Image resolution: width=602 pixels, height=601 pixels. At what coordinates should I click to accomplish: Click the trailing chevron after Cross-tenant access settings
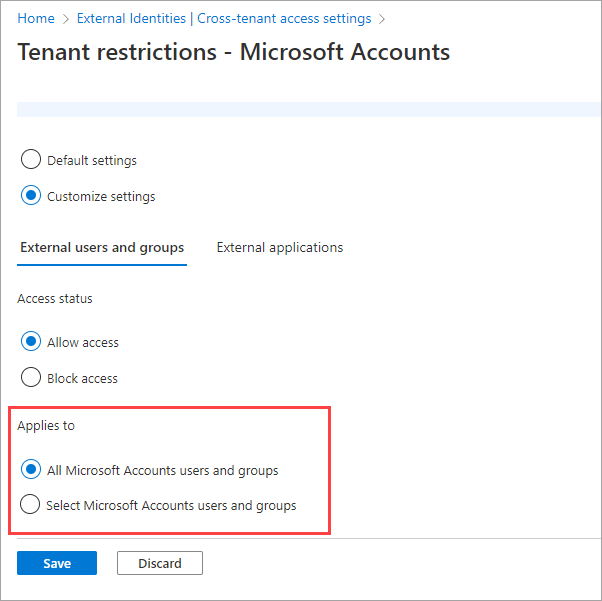381,18
